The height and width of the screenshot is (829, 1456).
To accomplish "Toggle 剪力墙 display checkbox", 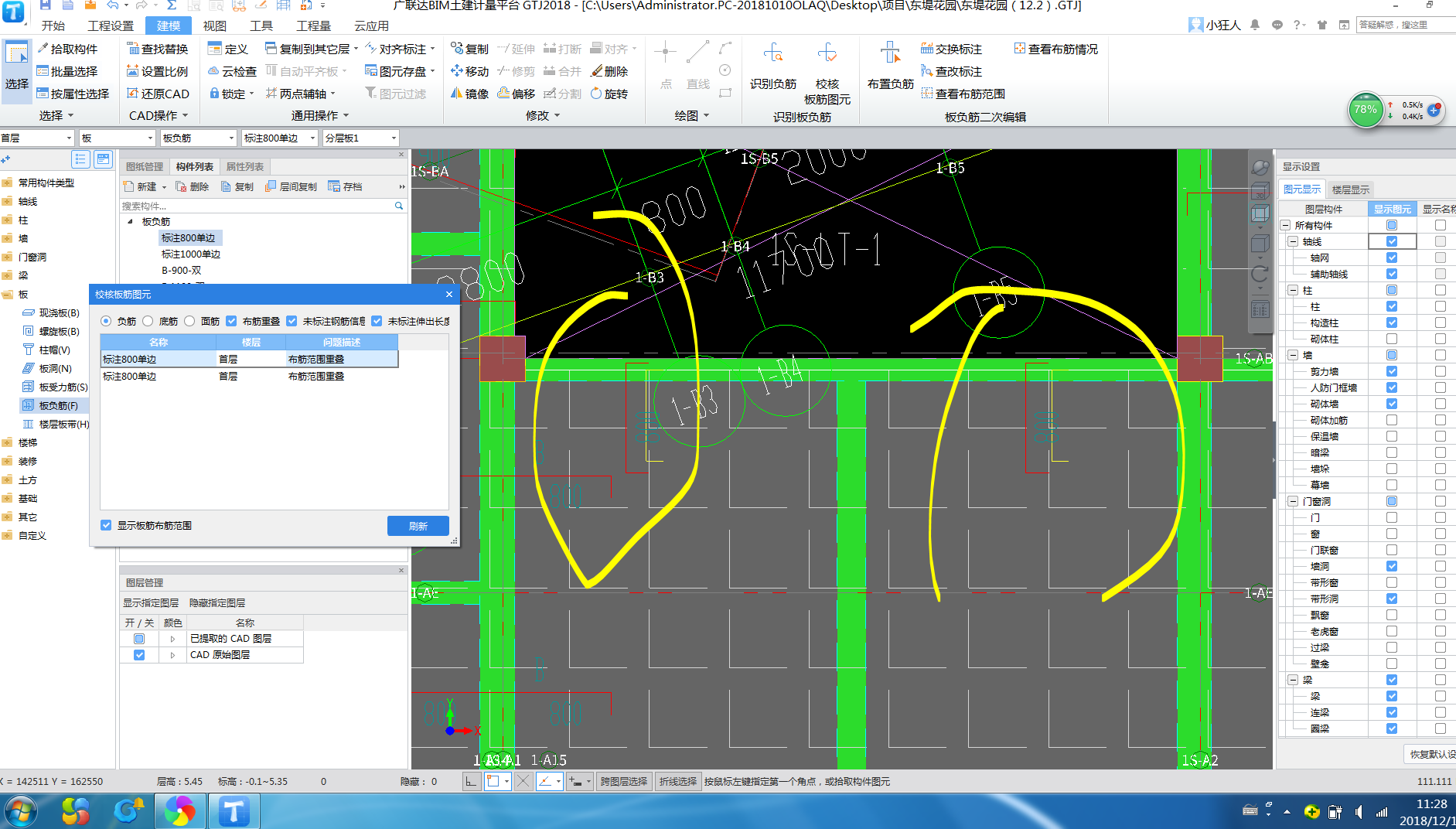I will point(1392,371).
